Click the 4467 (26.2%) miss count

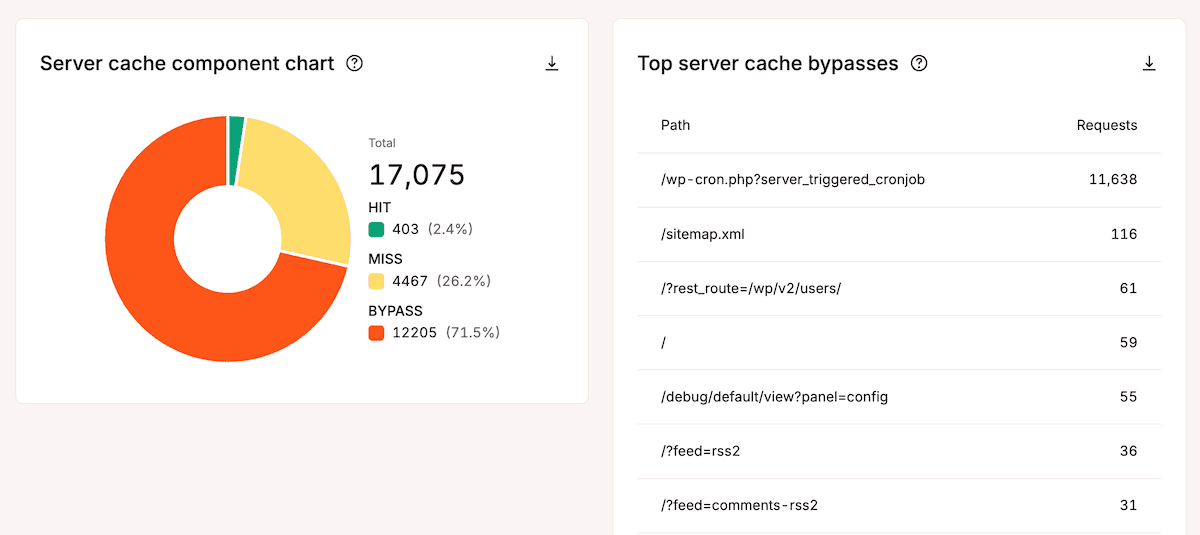(x=441, y=281)
